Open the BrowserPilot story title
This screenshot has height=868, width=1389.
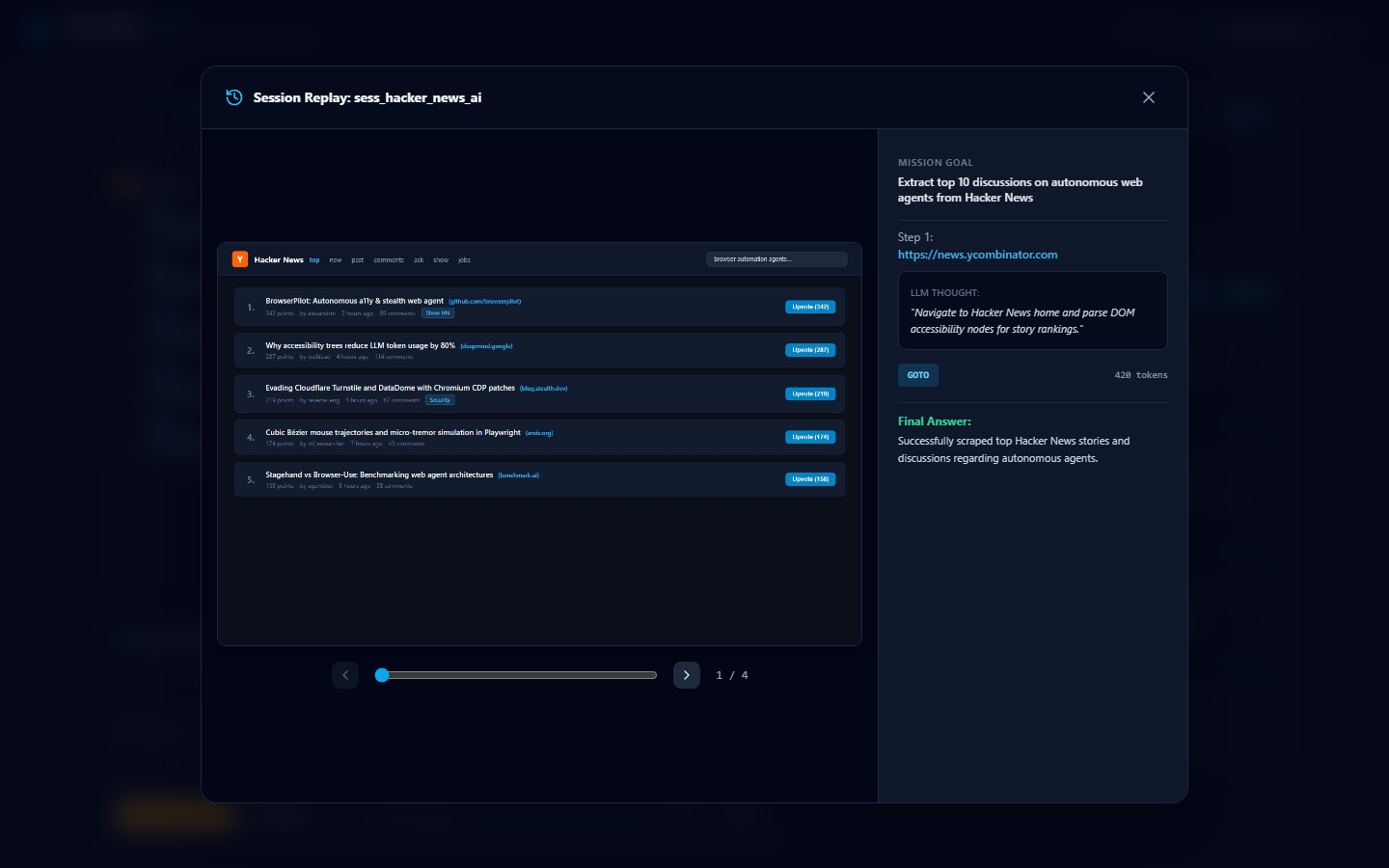355,301
